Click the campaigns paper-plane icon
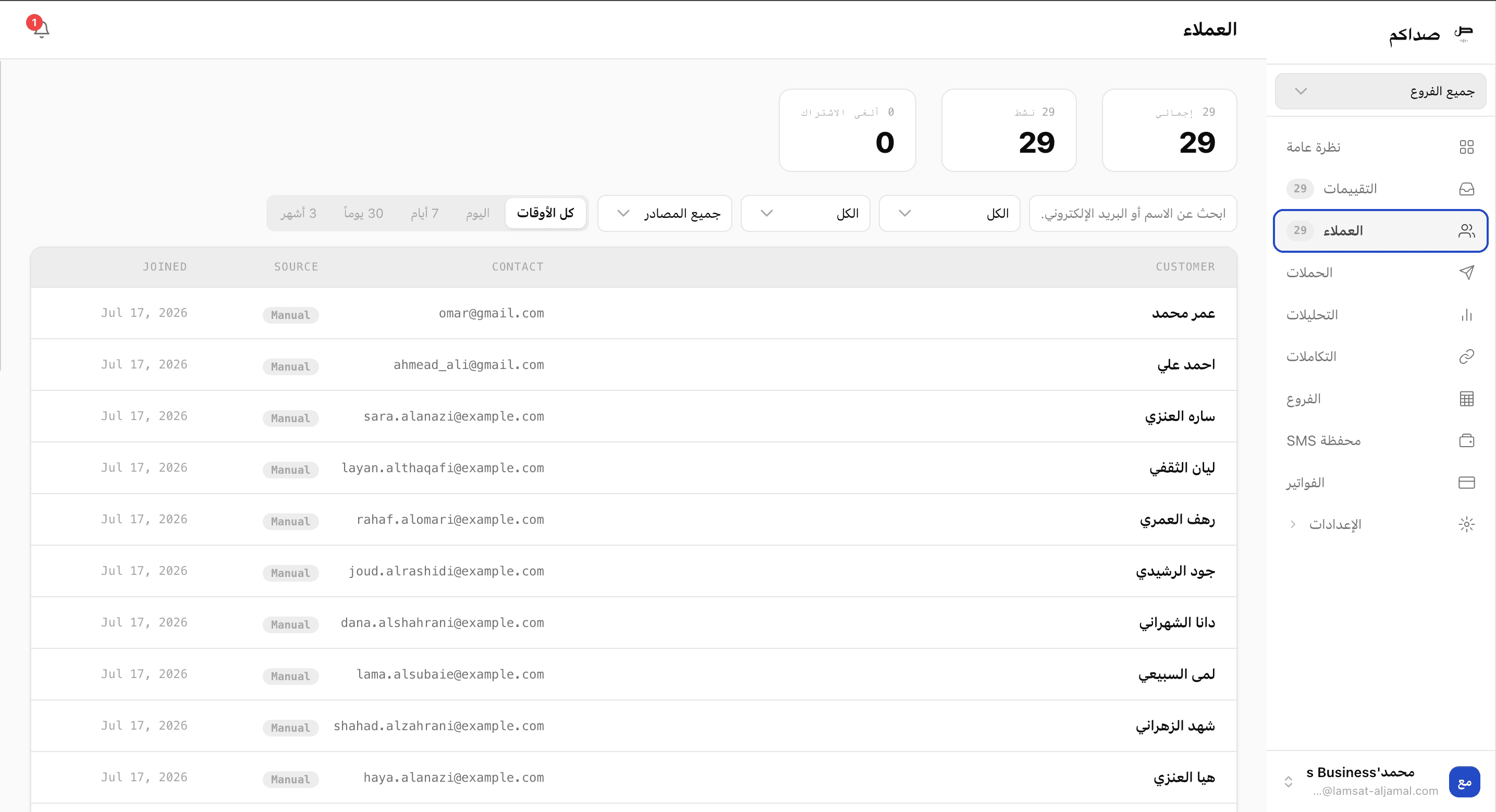1496x812 pixels. (x=1466, y=273)
